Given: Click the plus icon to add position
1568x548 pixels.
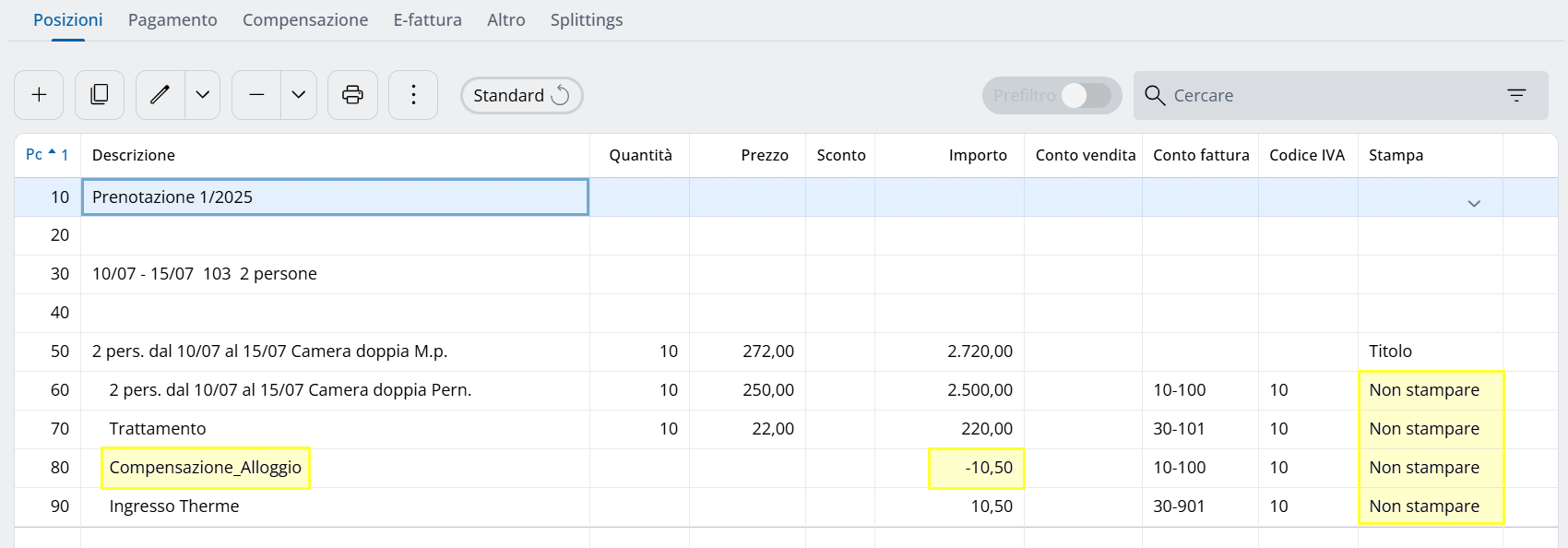Looking at the screenshot, I should point(39,95).
